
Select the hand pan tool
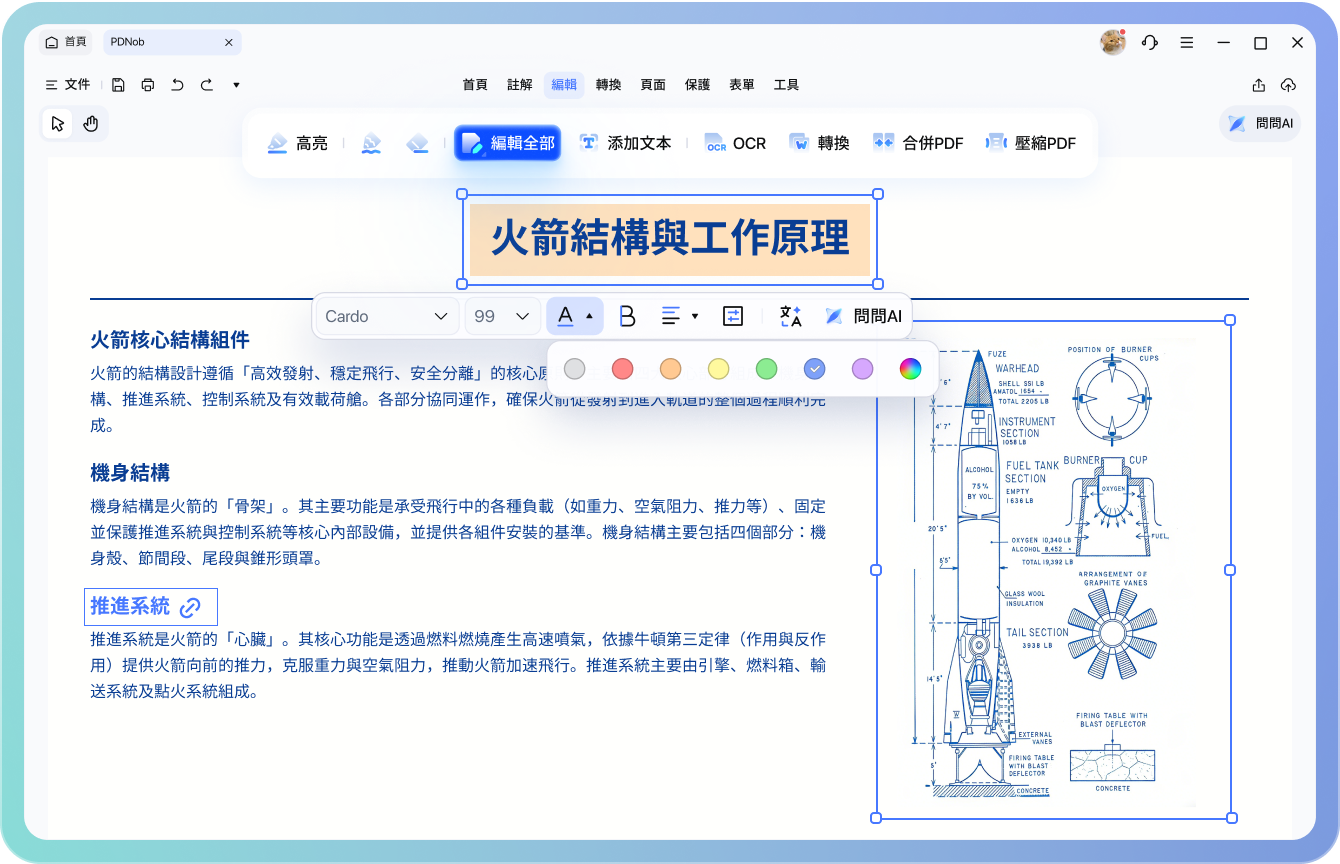(x=91, y=124)
